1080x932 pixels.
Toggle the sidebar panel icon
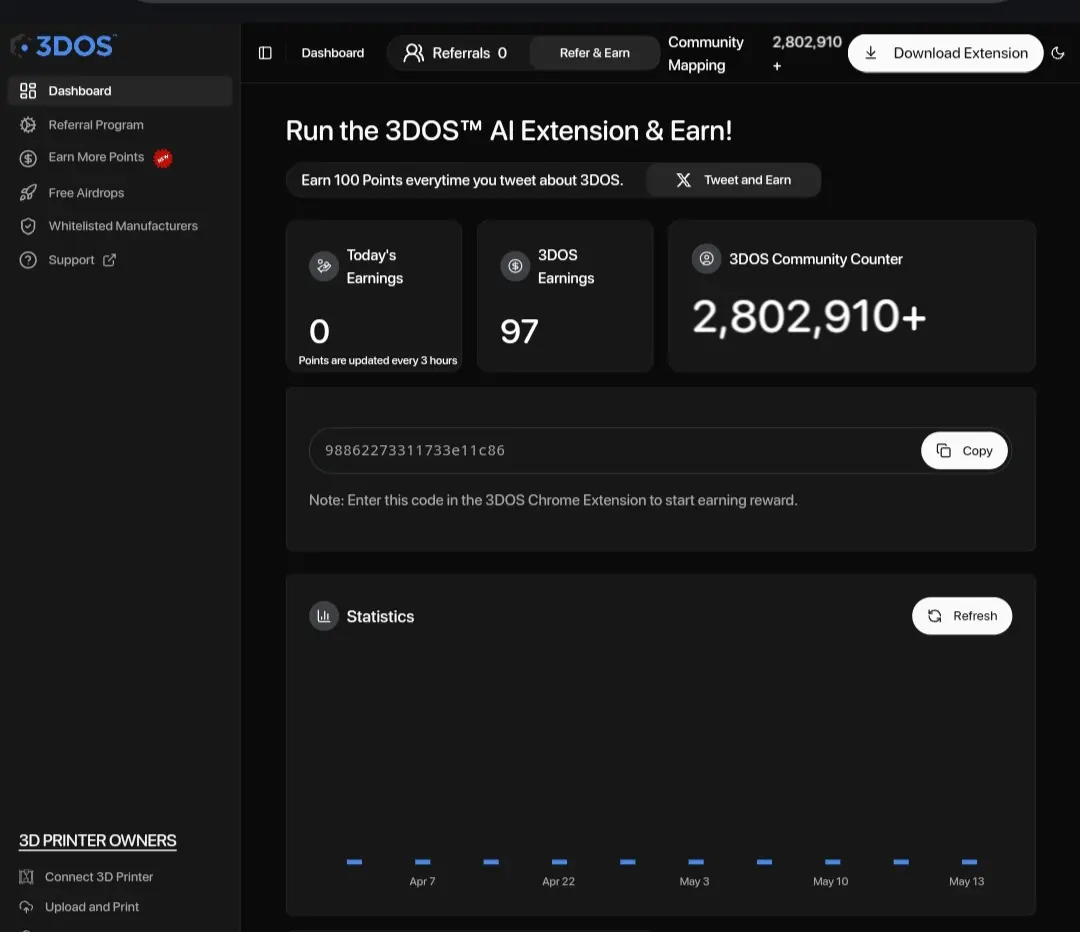(265, 53)
